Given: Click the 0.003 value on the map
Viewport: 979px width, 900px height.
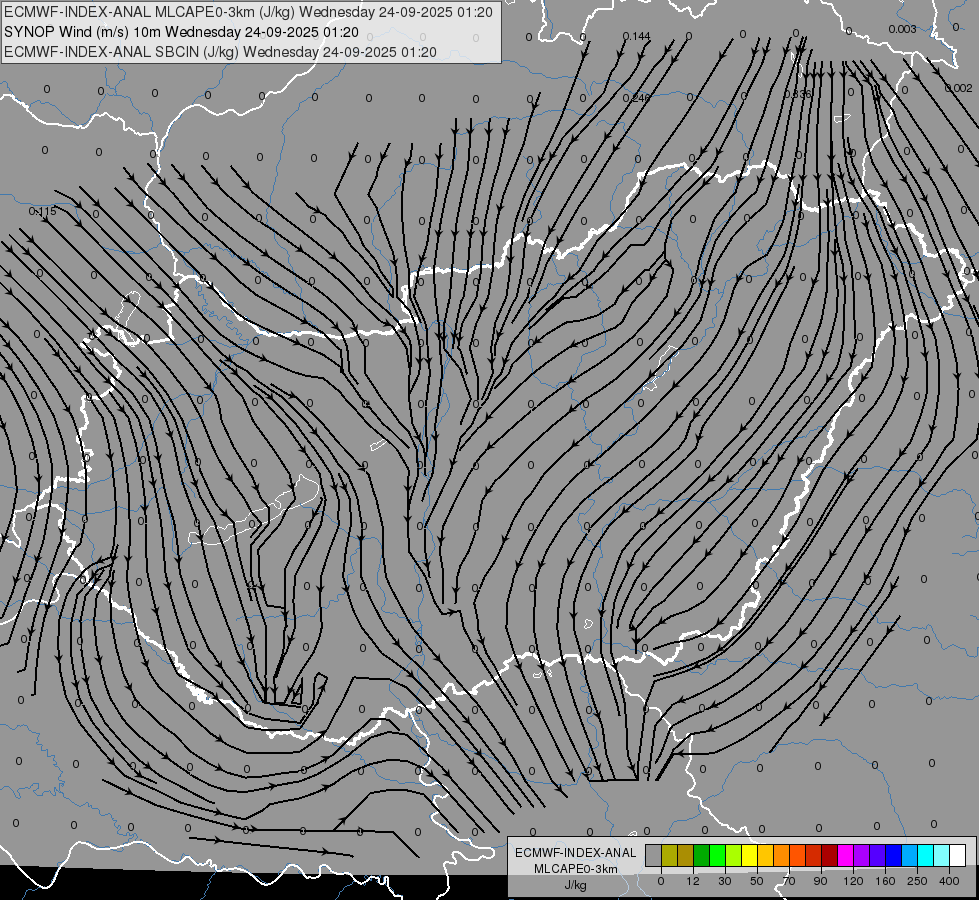Looking at the screenshot, I should pyautogui.click(x=902, y=29).
